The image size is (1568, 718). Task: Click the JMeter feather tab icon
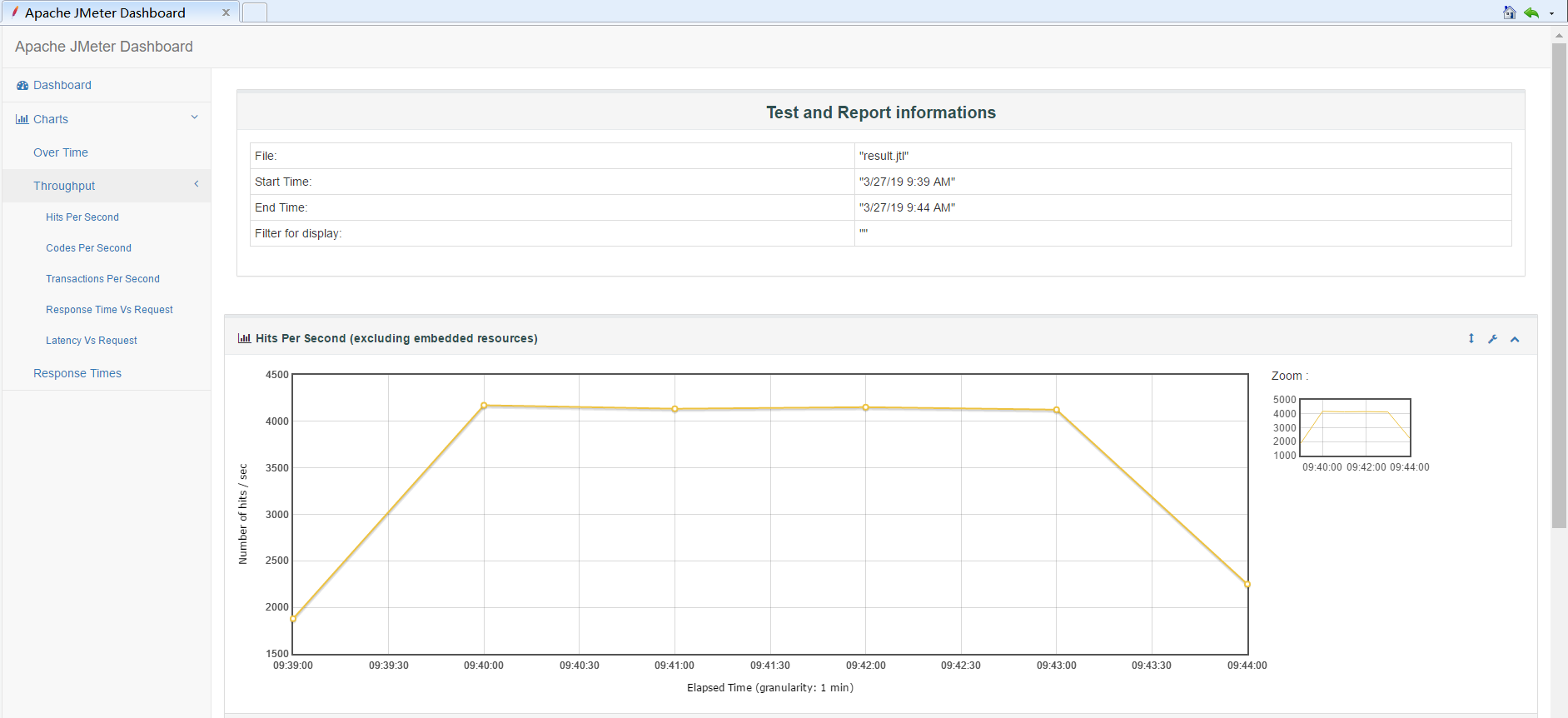point(14,12)
